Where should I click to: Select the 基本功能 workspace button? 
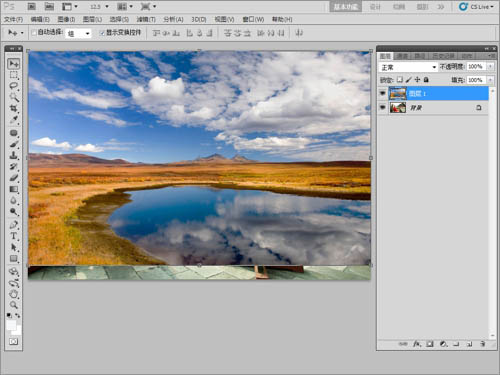346,7
